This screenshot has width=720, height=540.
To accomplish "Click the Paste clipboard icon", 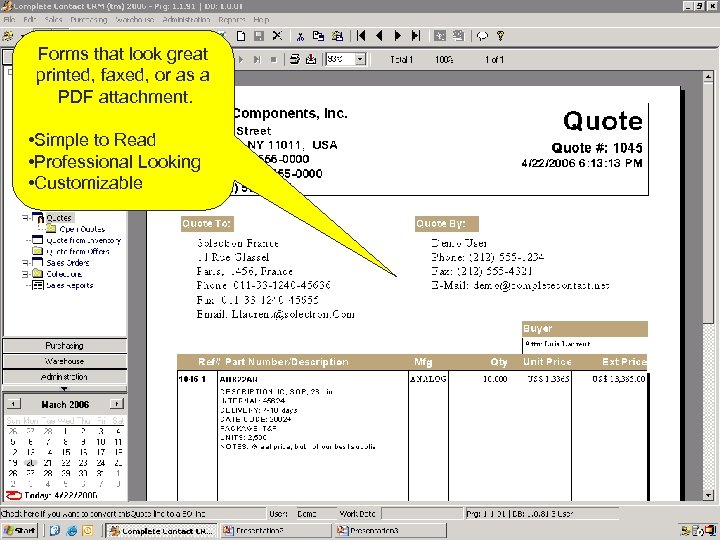I will 338,36.
